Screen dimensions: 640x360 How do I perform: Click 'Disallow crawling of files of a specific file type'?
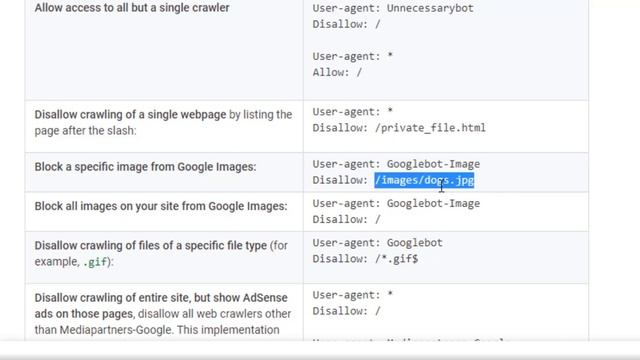click(151, 246)
